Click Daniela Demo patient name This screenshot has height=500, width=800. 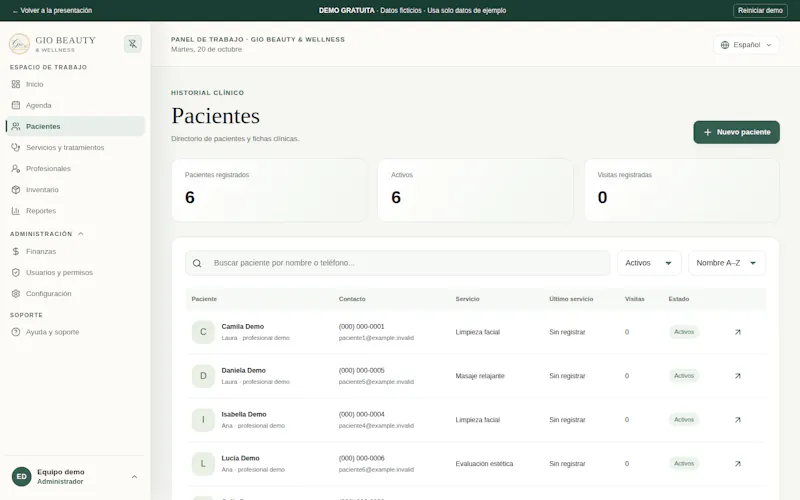(243, 370)
